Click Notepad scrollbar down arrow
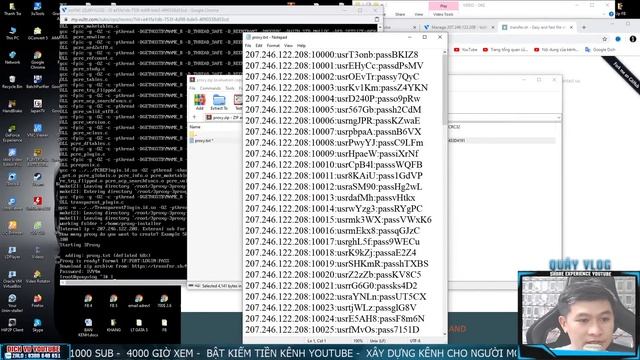The width and height of the screenshot is (640, 360). coord(444,334)
